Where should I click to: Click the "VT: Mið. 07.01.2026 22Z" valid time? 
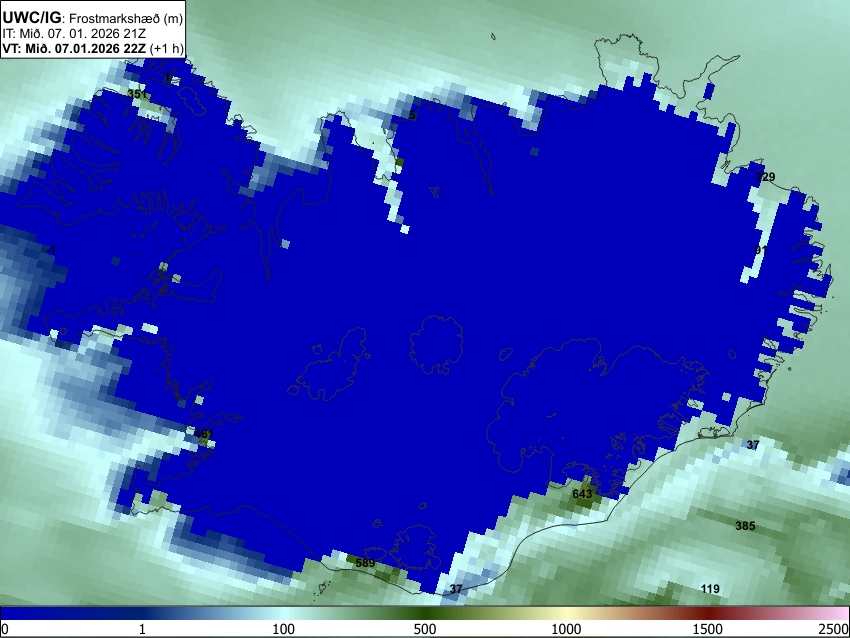pyautogui.click(x=74, y=48)
